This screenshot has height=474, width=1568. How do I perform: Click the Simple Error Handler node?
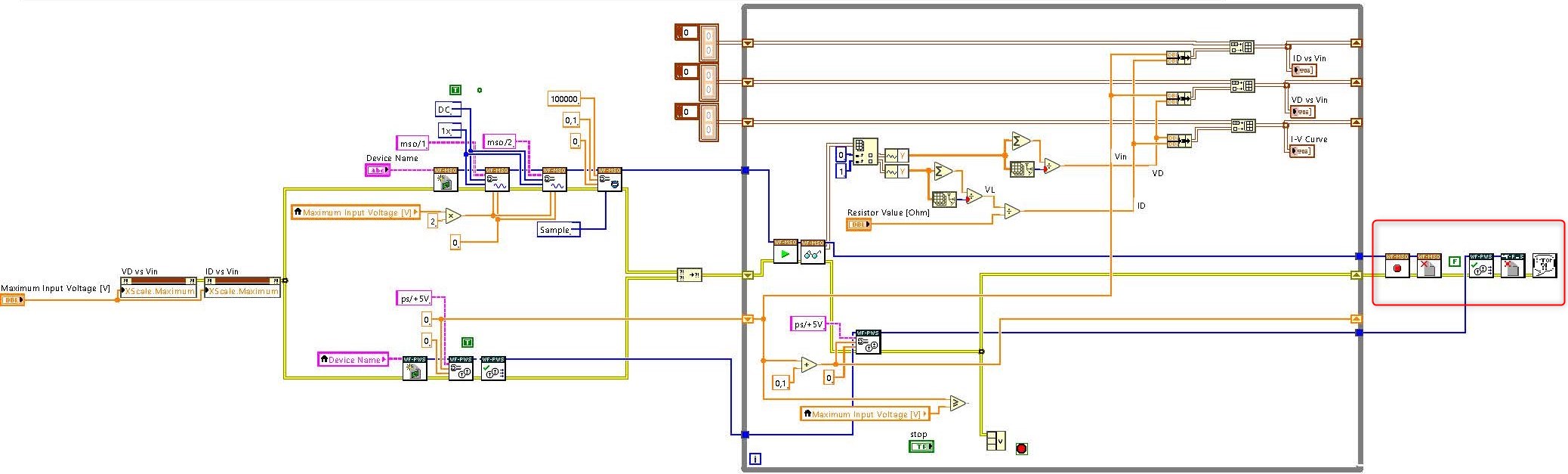[x=1545, y=265]
